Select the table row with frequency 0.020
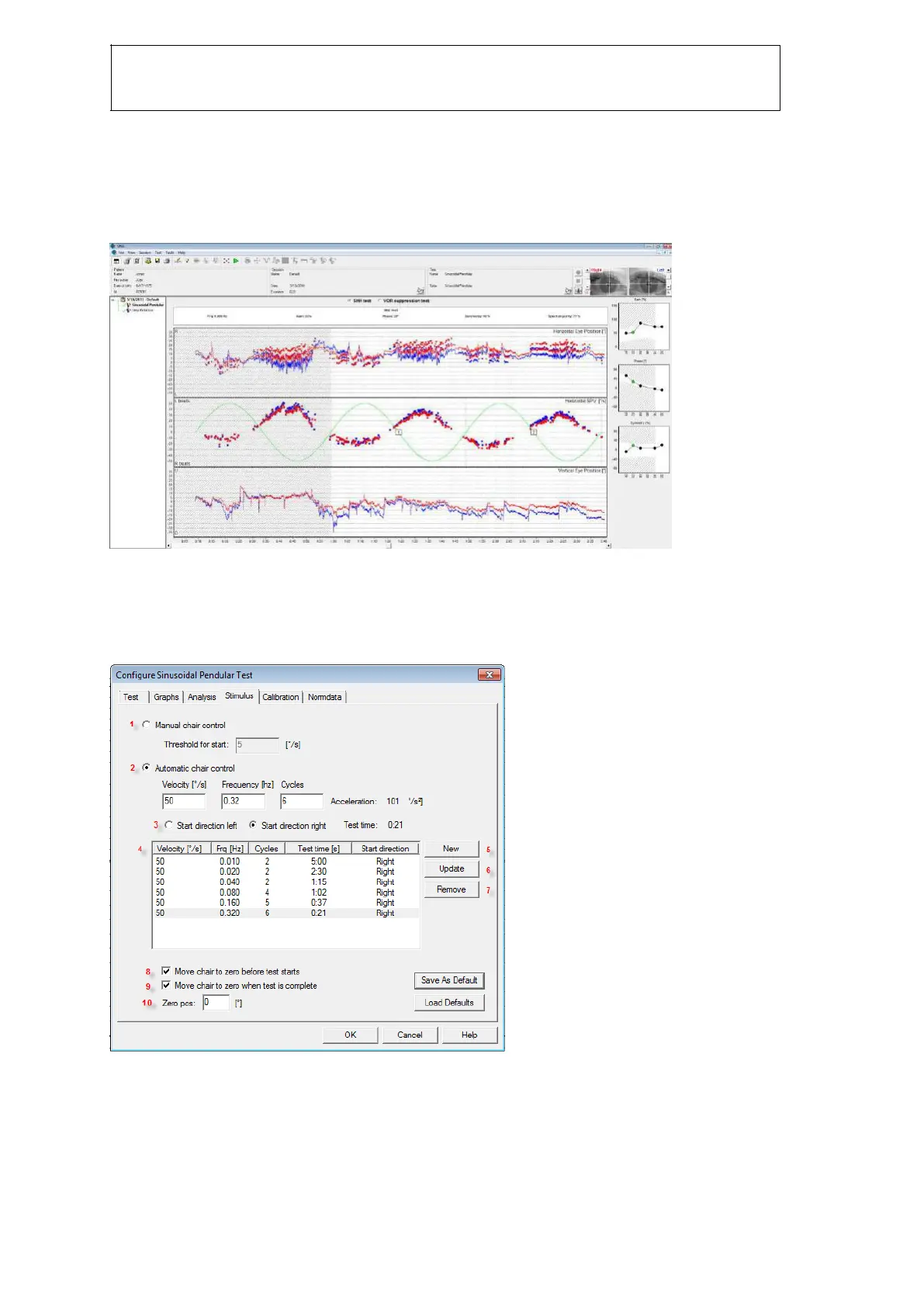The image size is (924, 1307). [286, 872]
